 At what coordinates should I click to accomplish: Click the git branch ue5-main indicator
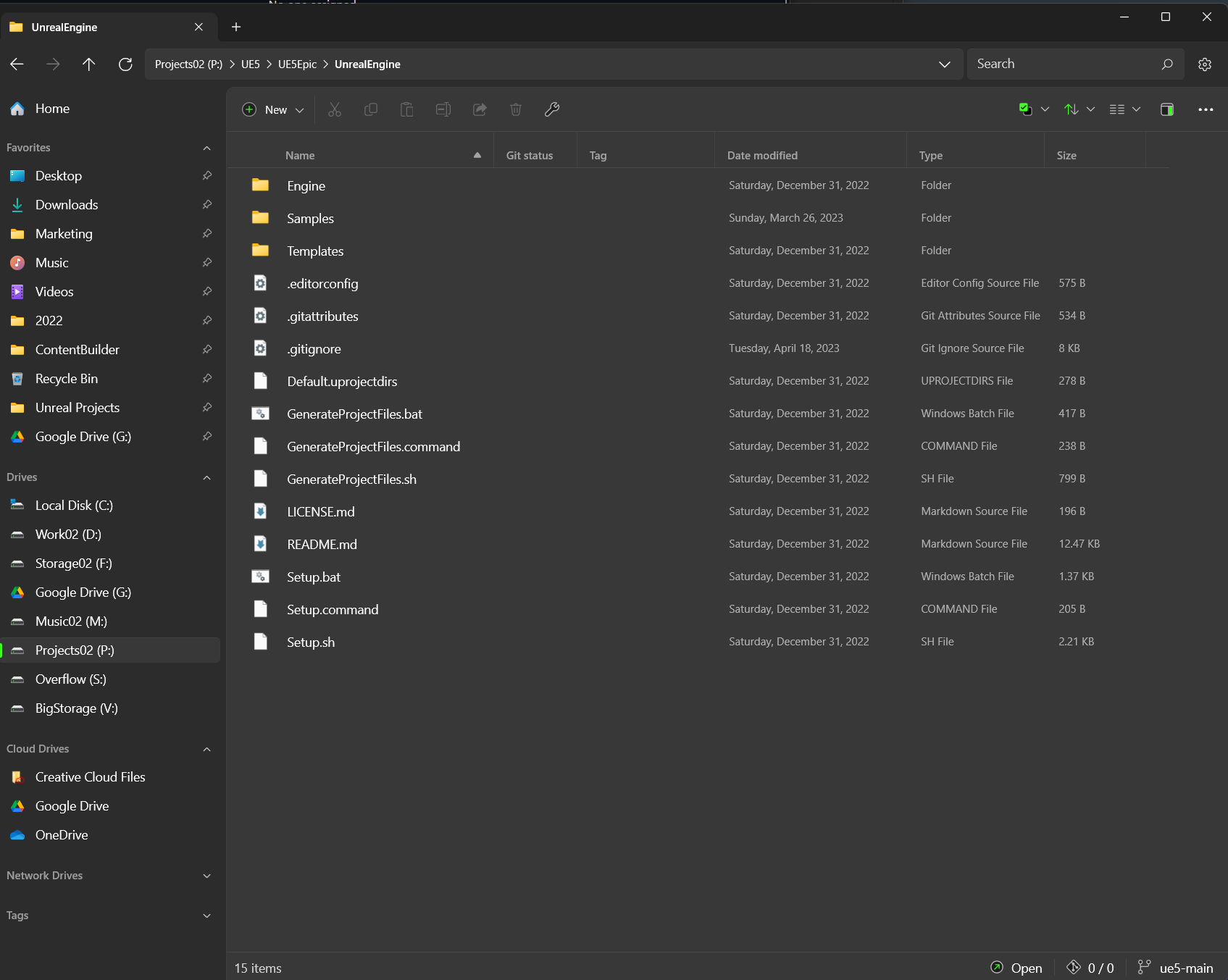1175,968
